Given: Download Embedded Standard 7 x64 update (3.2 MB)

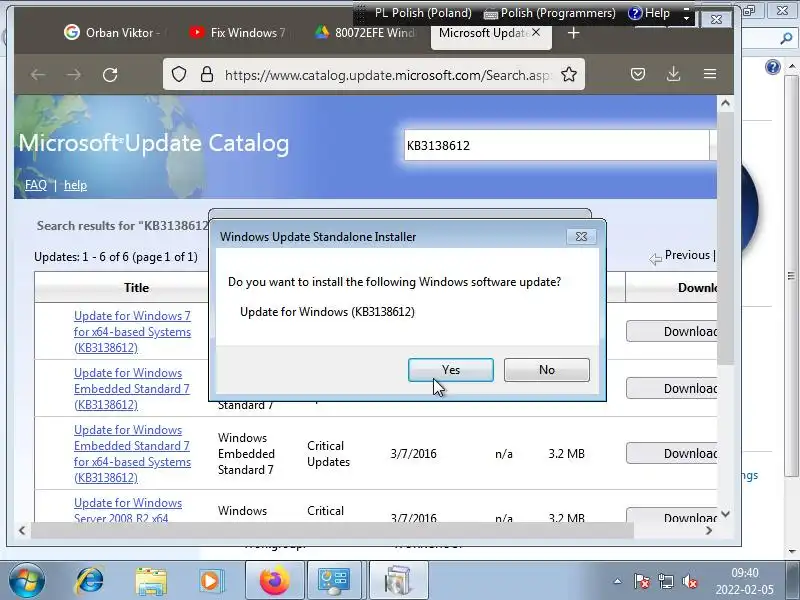Looking at the screenshot, I should pos(671,454).
